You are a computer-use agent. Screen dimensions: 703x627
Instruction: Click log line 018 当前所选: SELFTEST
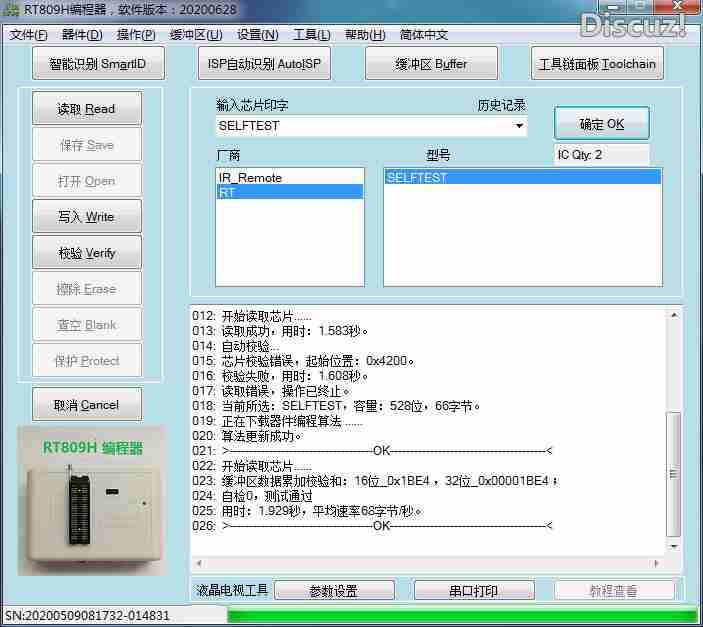click(336, 406)
